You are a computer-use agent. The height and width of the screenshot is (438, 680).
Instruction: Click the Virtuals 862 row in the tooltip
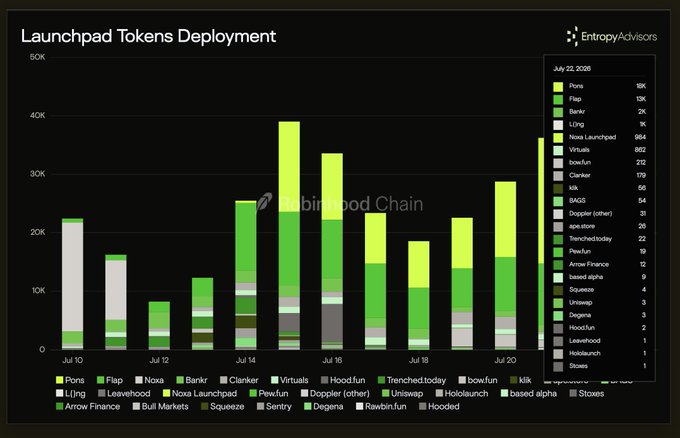pos(600,150)
